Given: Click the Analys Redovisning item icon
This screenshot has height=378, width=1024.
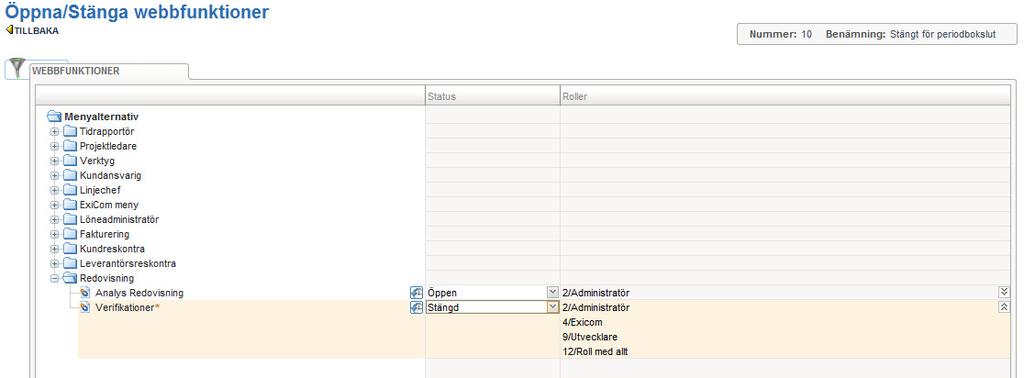Looking at the screenshot, I should [85, 292].
